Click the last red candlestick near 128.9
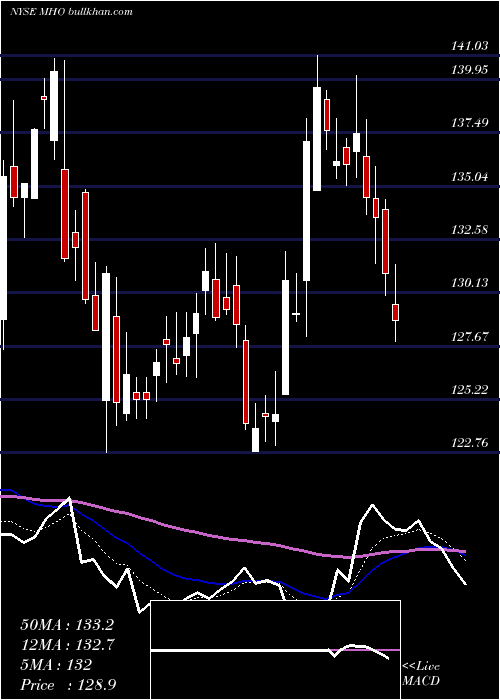Viewport: 500px width, 700px height. pos(395,312)
